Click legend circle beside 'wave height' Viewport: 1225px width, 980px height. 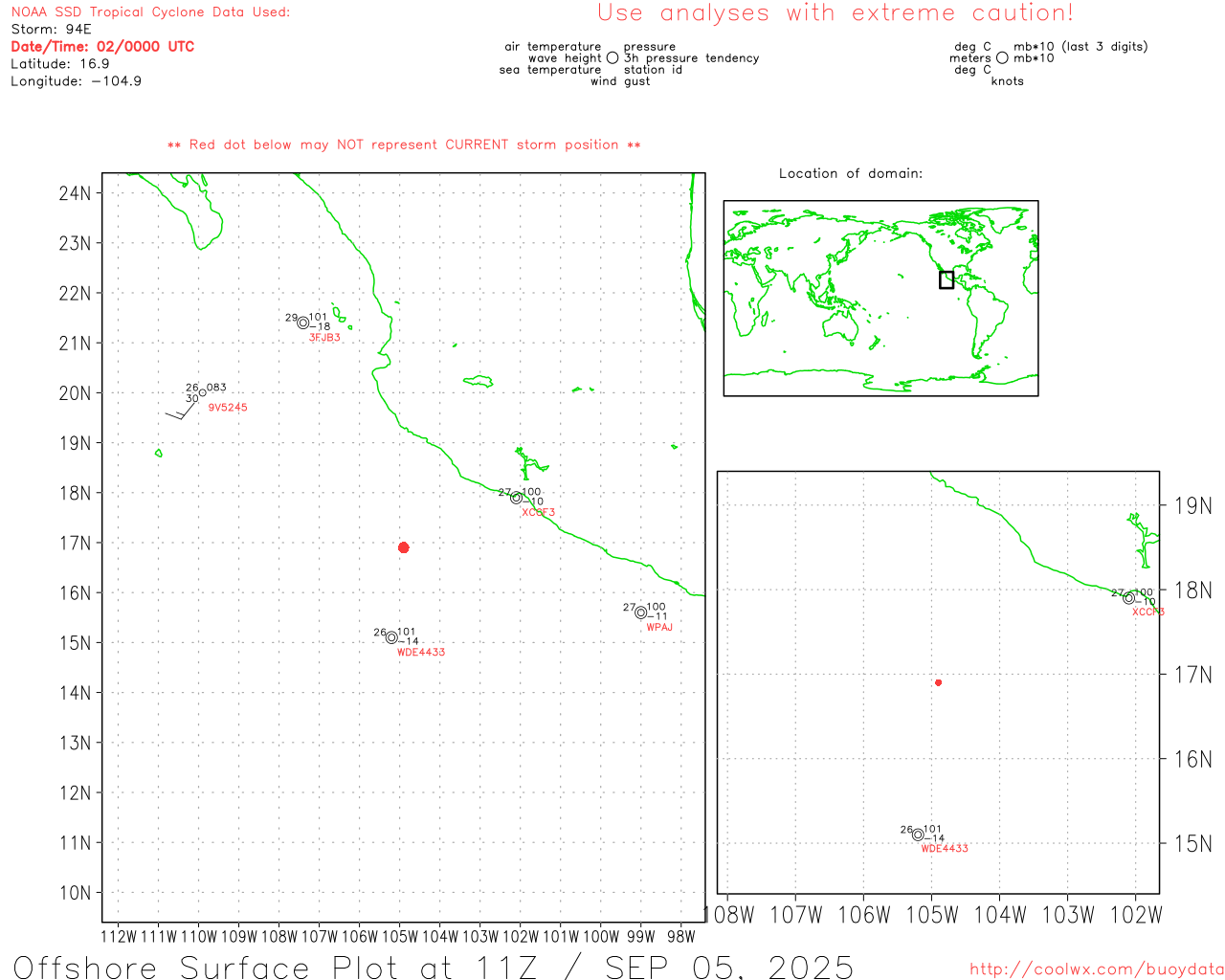click(612, 57)
